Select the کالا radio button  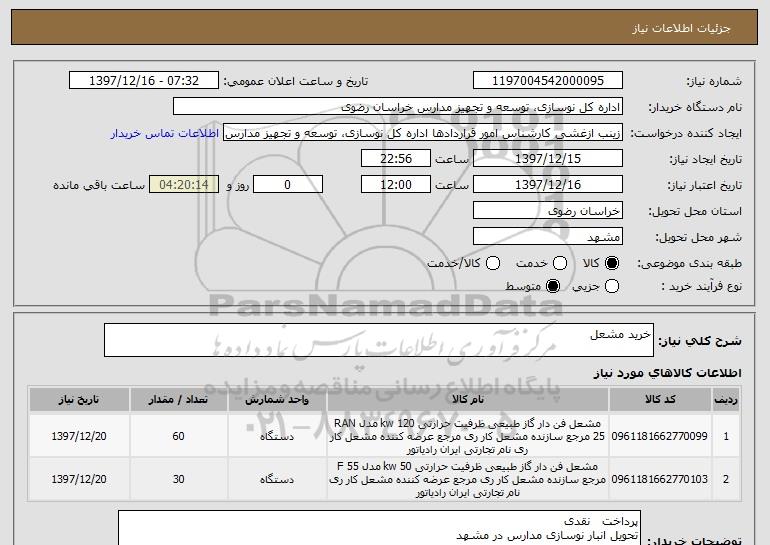pyautogui.click(x=612, y=263)
